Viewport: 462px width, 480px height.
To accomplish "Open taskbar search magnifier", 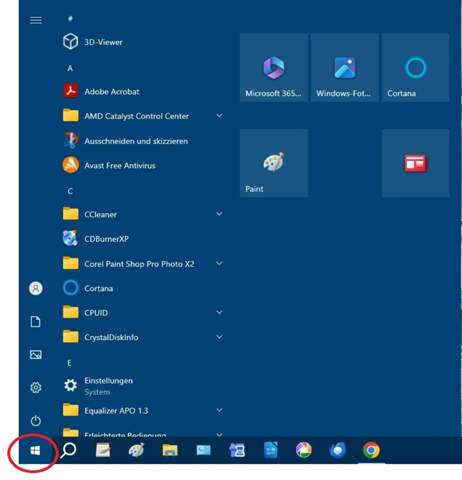I will 69,450.
